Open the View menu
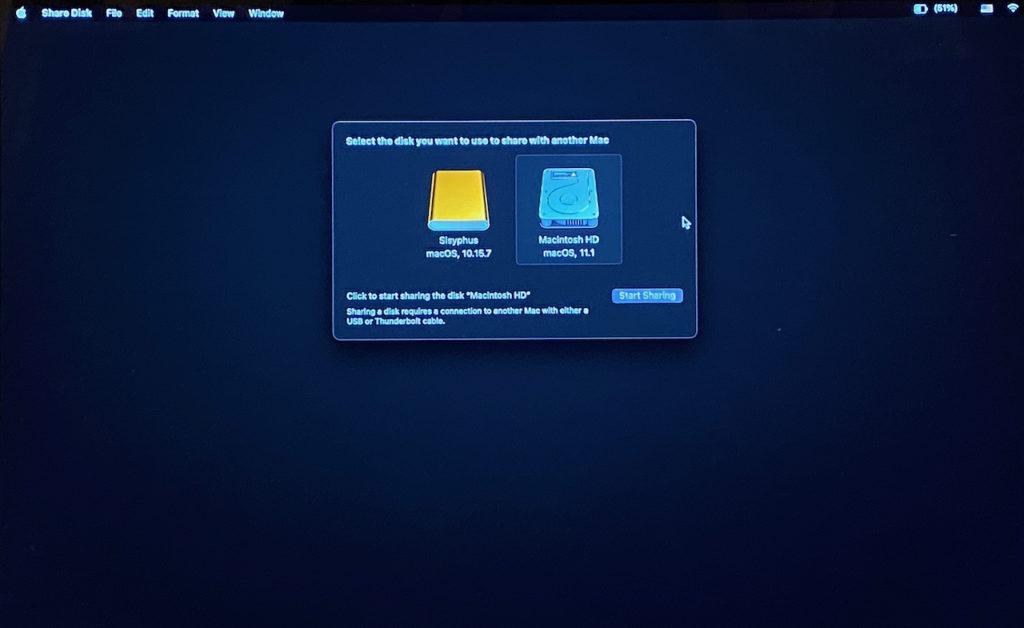The height and width of the screenshot is (628, 1024). (224, 13)
